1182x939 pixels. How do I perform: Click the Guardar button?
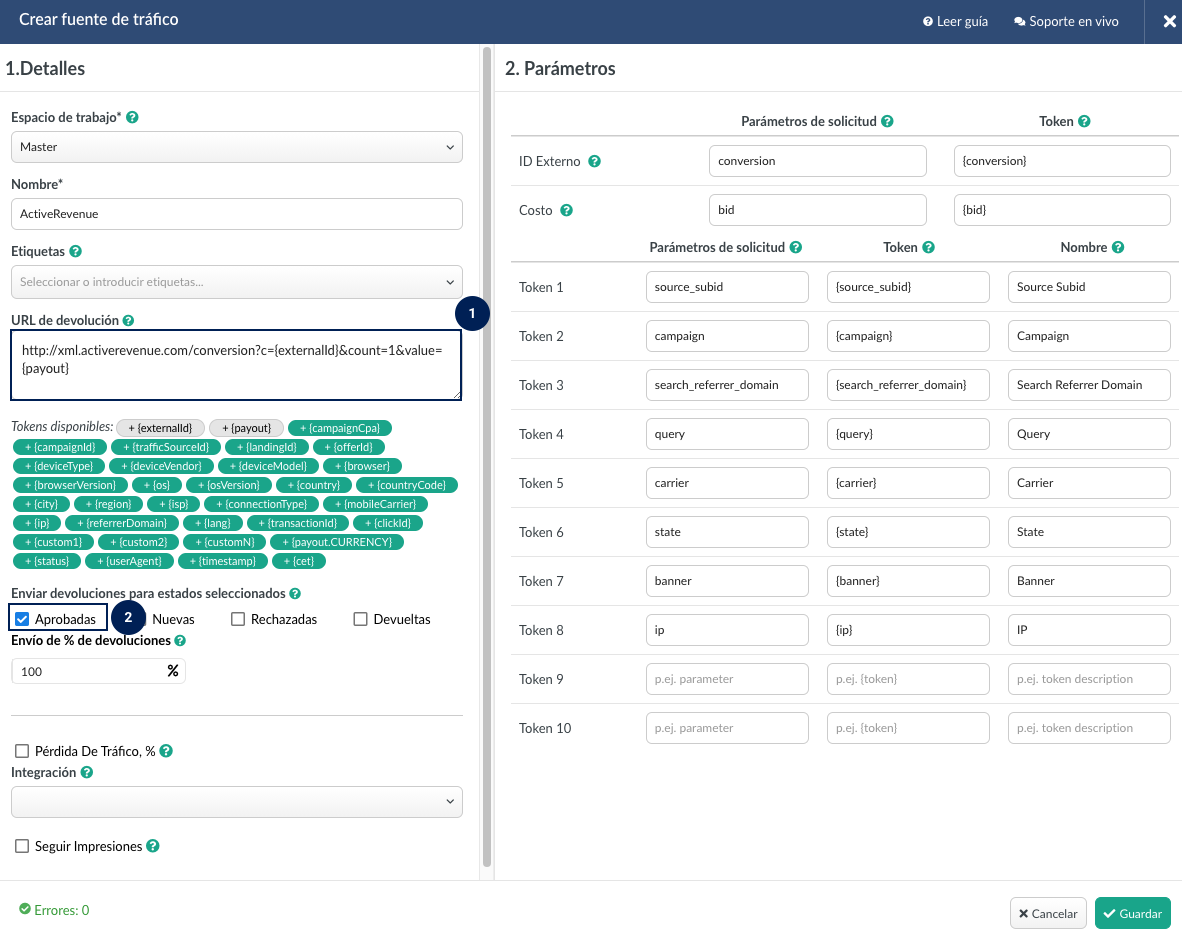[x=1132, y=913]
